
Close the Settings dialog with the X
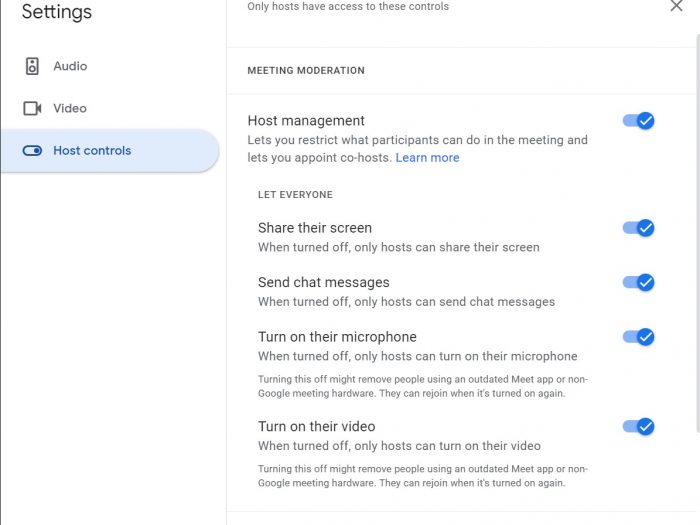pos(676,6)
